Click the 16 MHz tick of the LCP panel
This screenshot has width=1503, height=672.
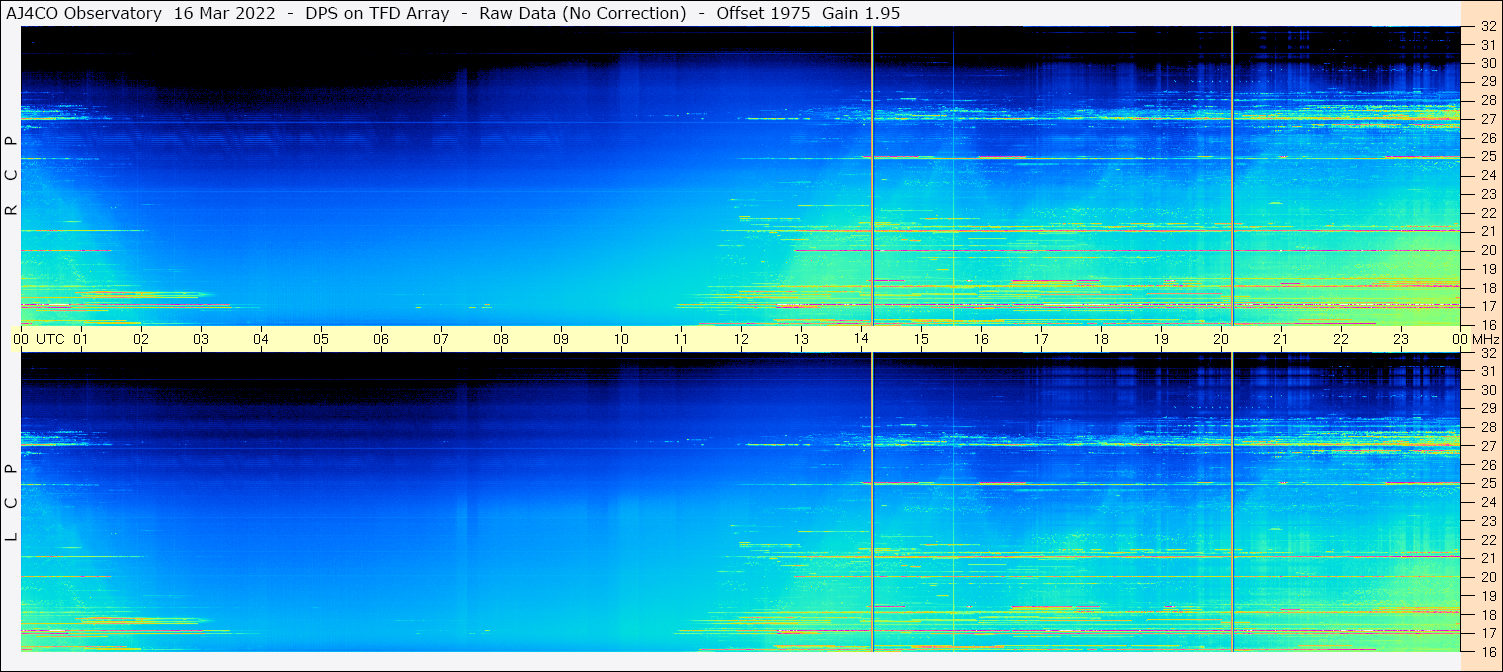pos(1487,651)
